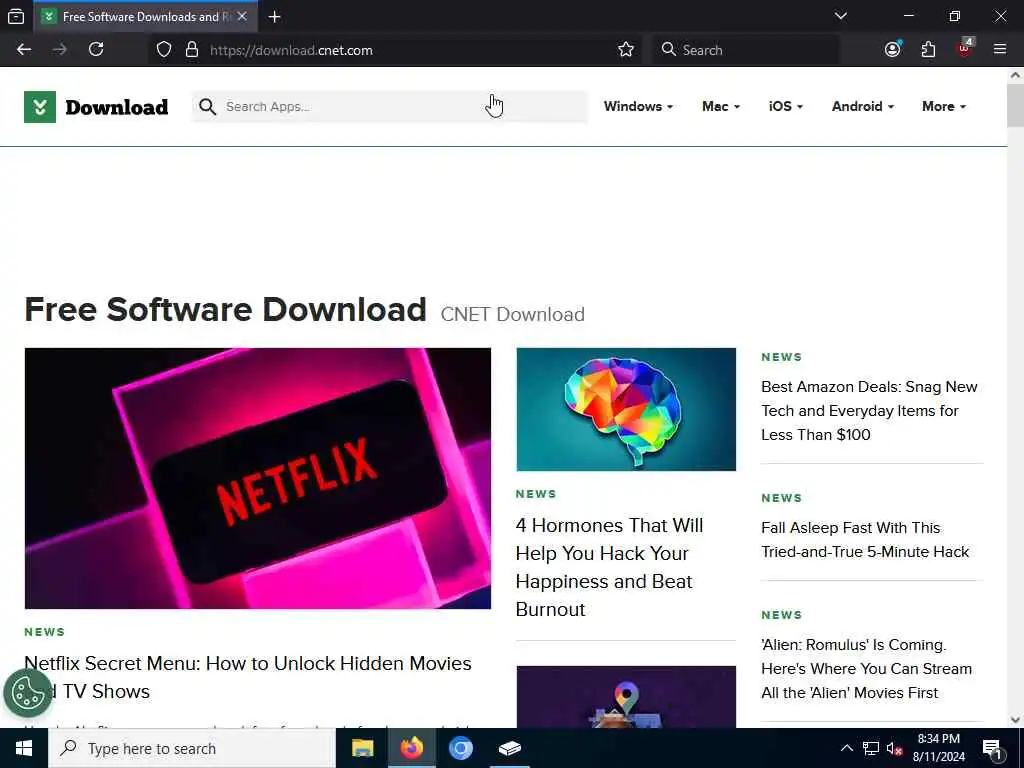Open the map pin article thumbnail
This screenshot has width=1024, height=768.
tap(626, 697)
